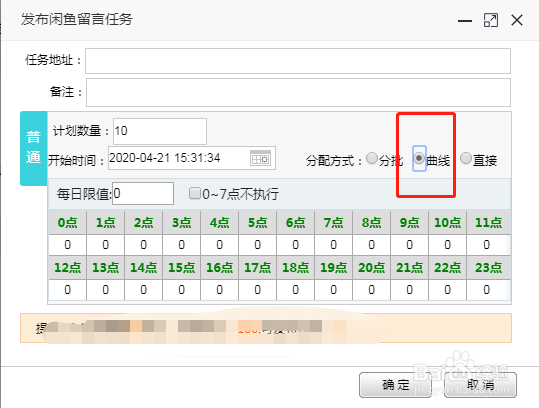Image resolution: width=539 pixels, height=408 pixels.
Task: Click the 11点 column header
Action: coord(488,223)
